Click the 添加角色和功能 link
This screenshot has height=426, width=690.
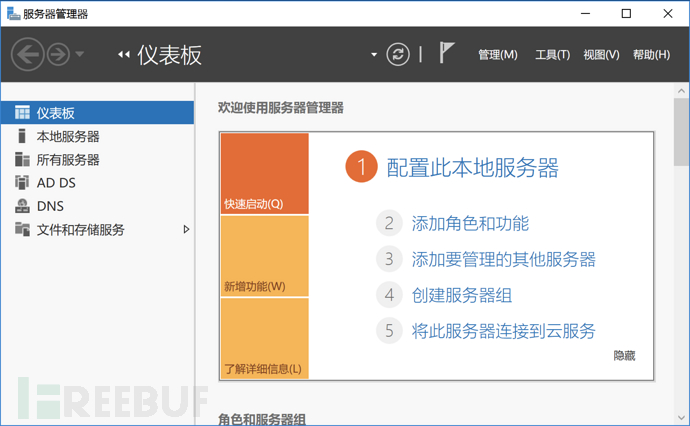click(x=470, y=223)
